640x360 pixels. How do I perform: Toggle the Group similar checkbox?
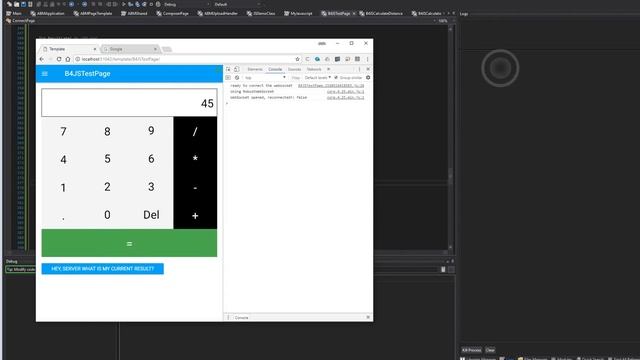point(336,78)
